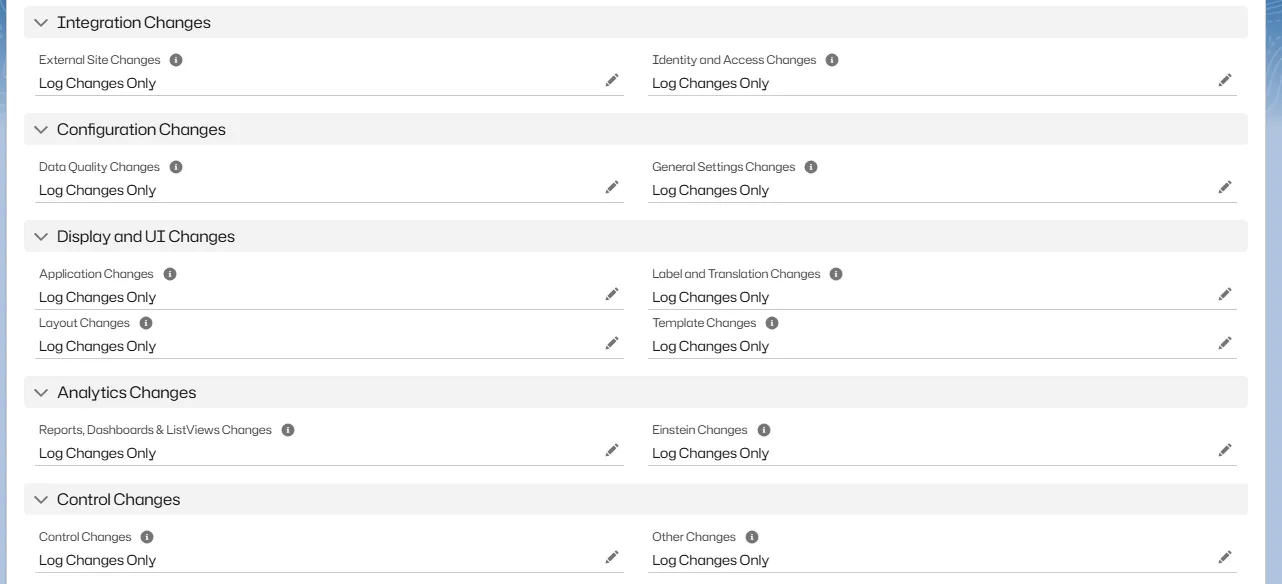This screenshot has width=1282, height=584.
Task: Edit the Identity and Access Changes setting
Action: [1225, 80]
